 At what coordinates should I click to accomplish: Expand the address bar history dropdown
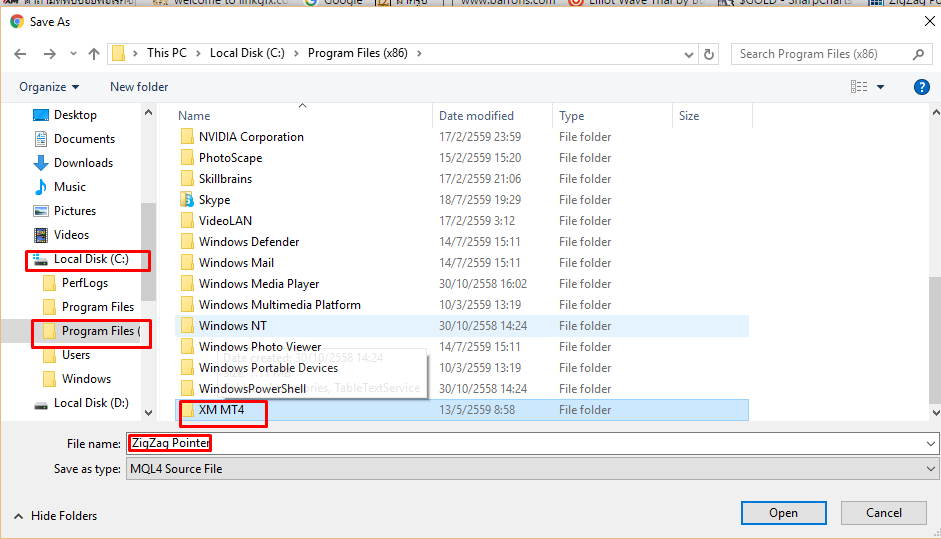689,55
